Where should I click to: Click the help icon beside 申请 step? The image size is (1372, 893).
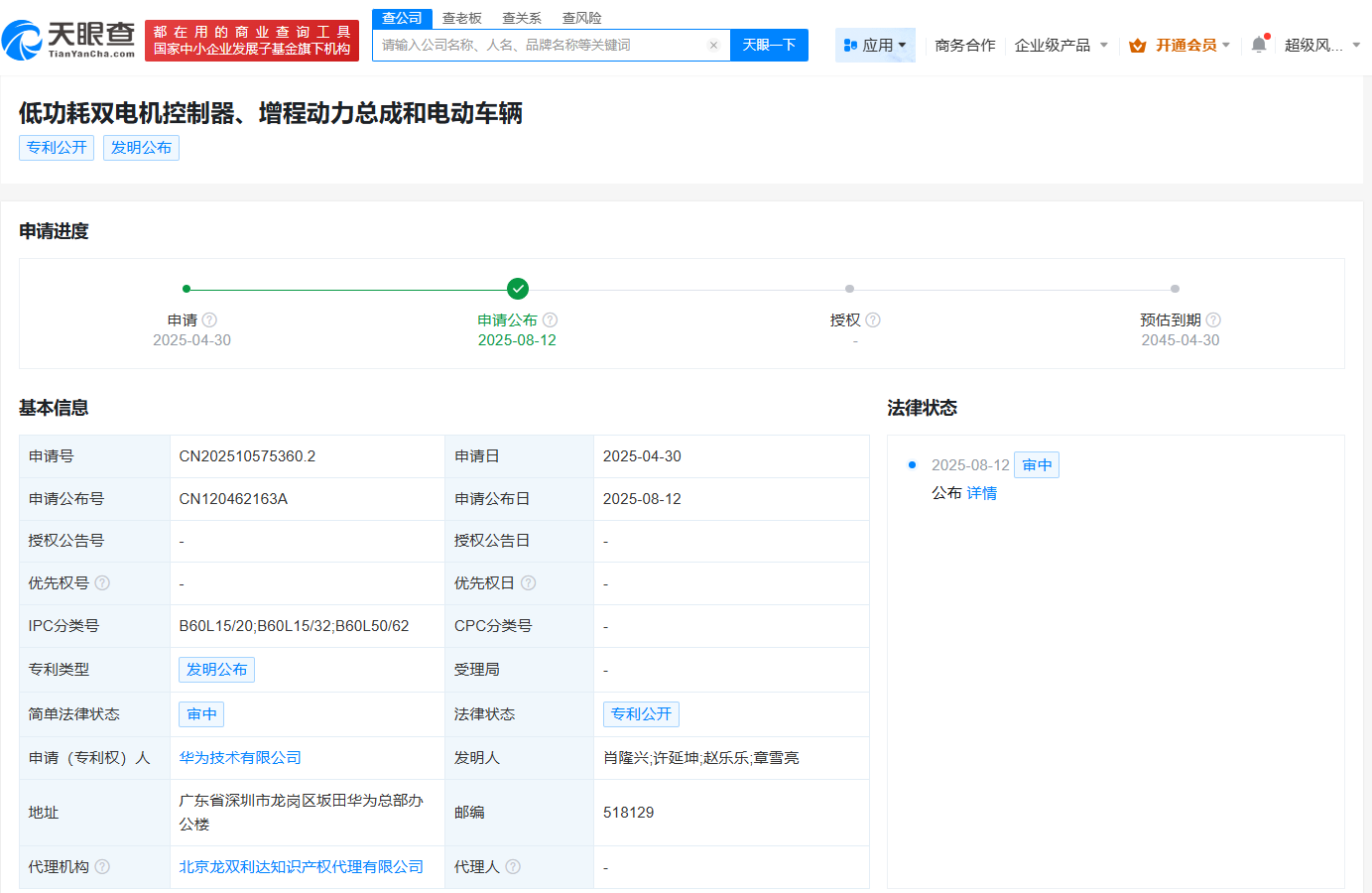pos(209,319)
